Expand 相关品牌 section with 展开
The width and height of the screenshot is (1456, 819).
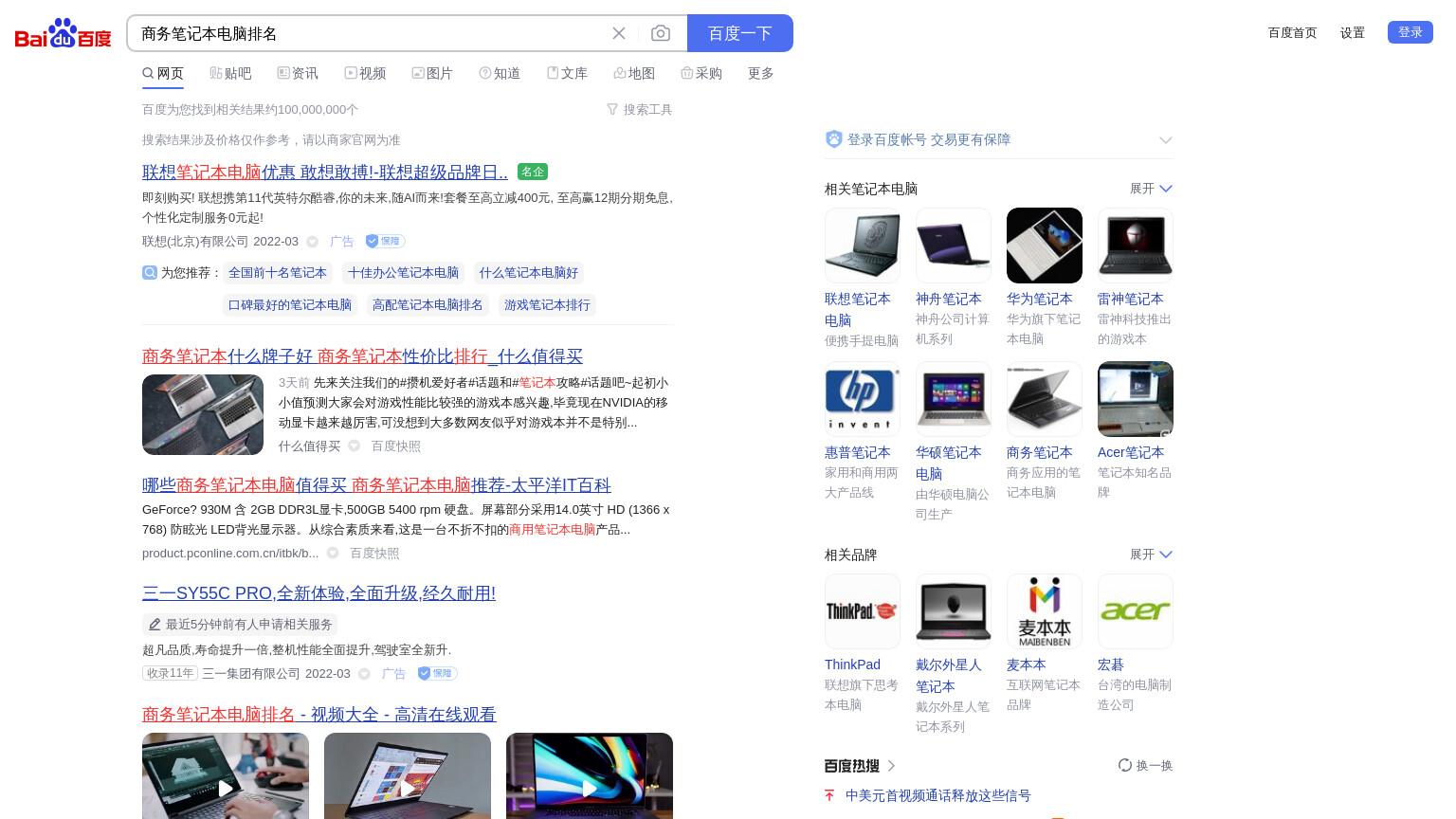click(x=1151, y=555)
